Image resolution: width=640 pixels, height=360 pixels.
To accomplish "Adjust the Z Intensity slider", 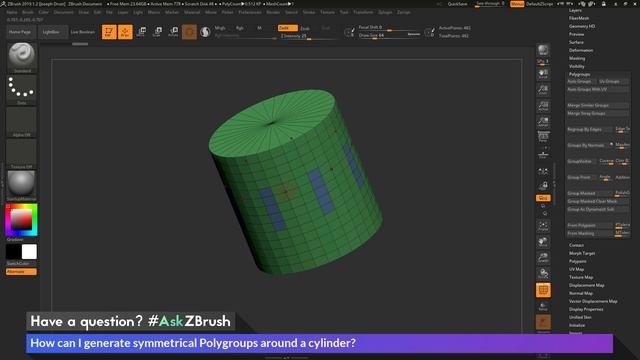I will click(308, 36).
